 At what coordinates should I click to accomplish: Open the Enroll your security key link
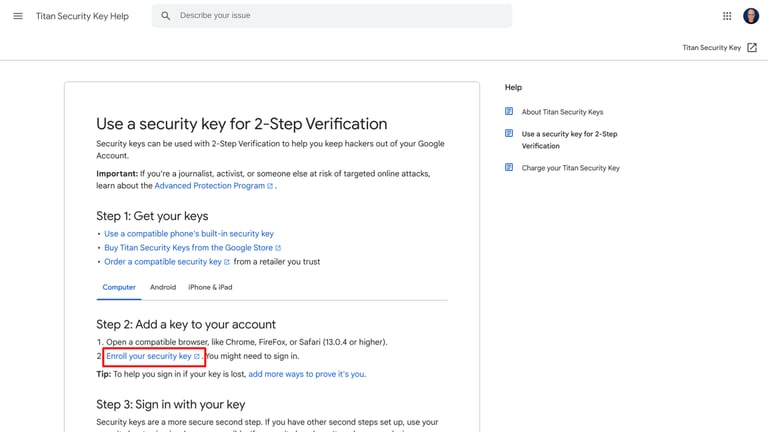(149, 356)
